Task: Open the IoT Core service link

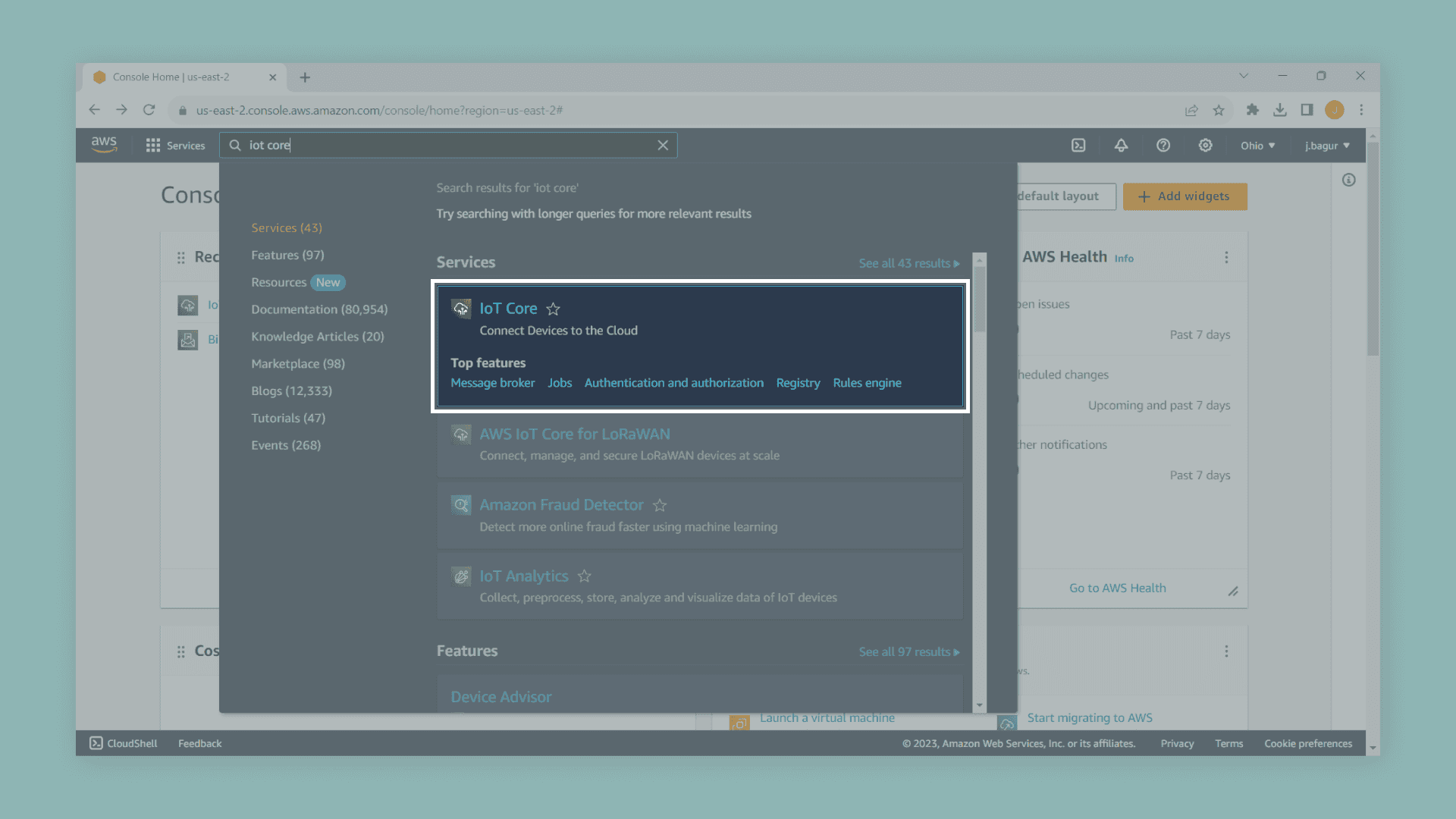Action: [508, 309]
